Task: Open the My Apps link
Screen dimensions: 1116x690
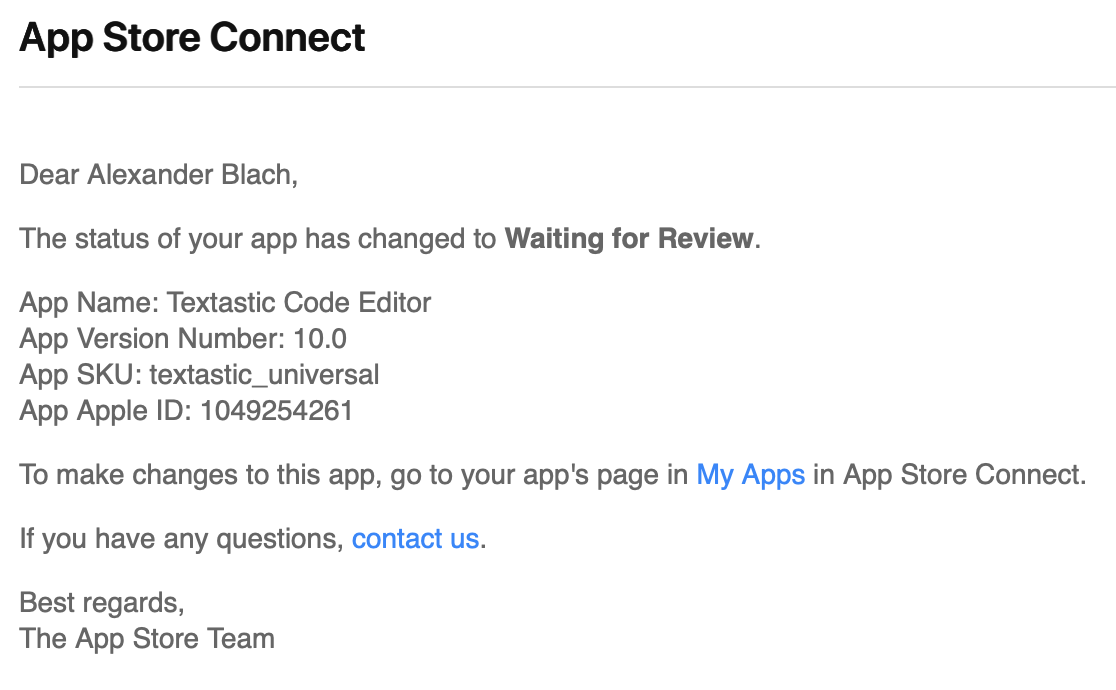Action: point(750,474)
